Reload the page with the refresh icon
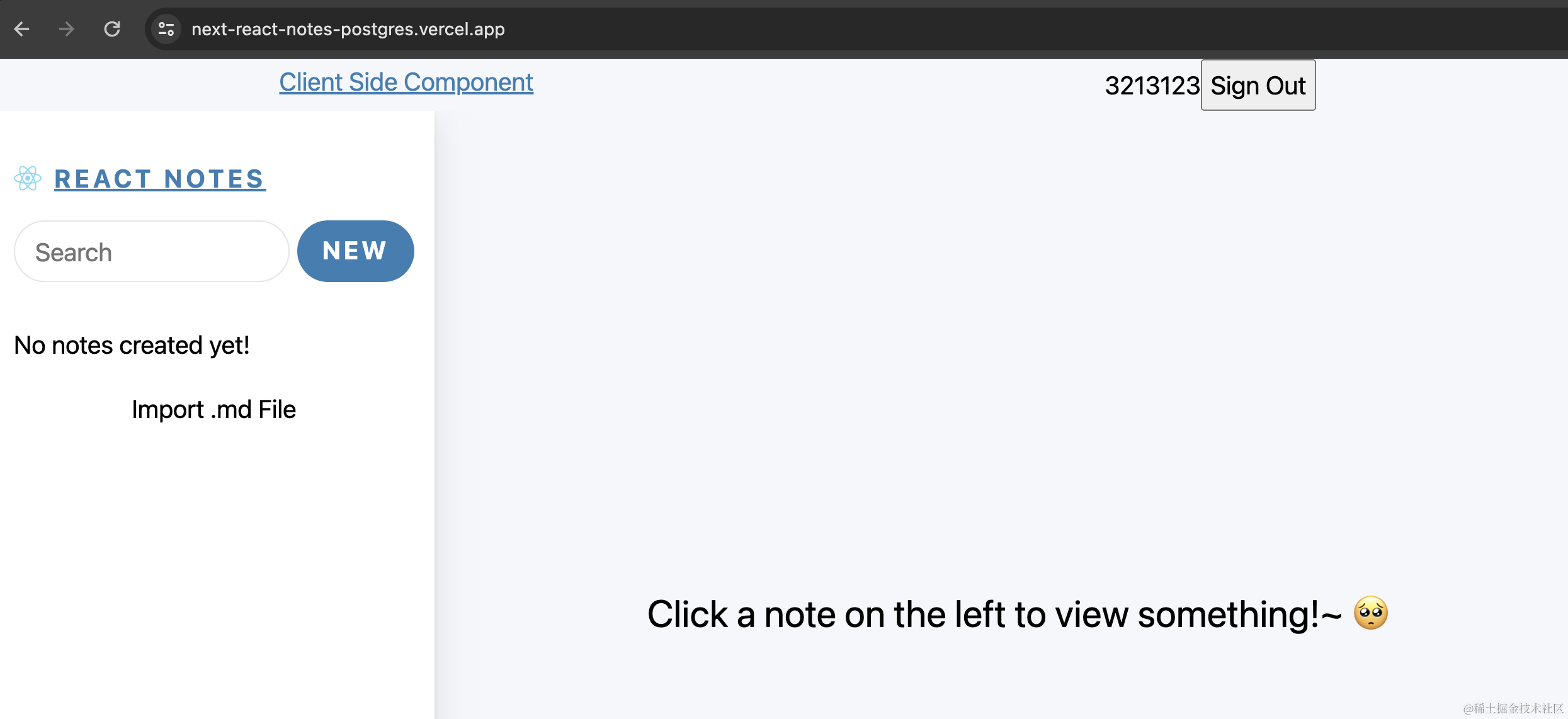Image resolution: width=1568 pixels, height=719 pixels. pos(112,29)
